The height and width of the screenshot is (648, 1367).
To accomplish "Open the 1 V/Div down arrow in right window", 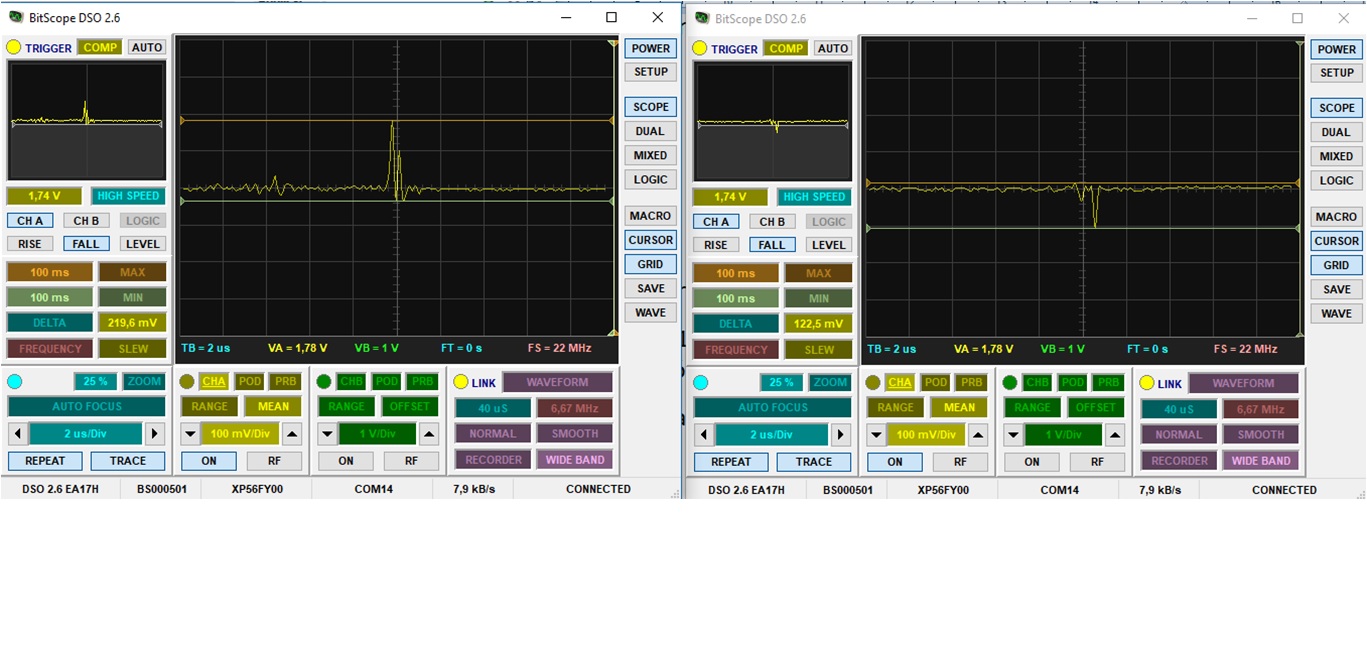I will coord(1013,435).
